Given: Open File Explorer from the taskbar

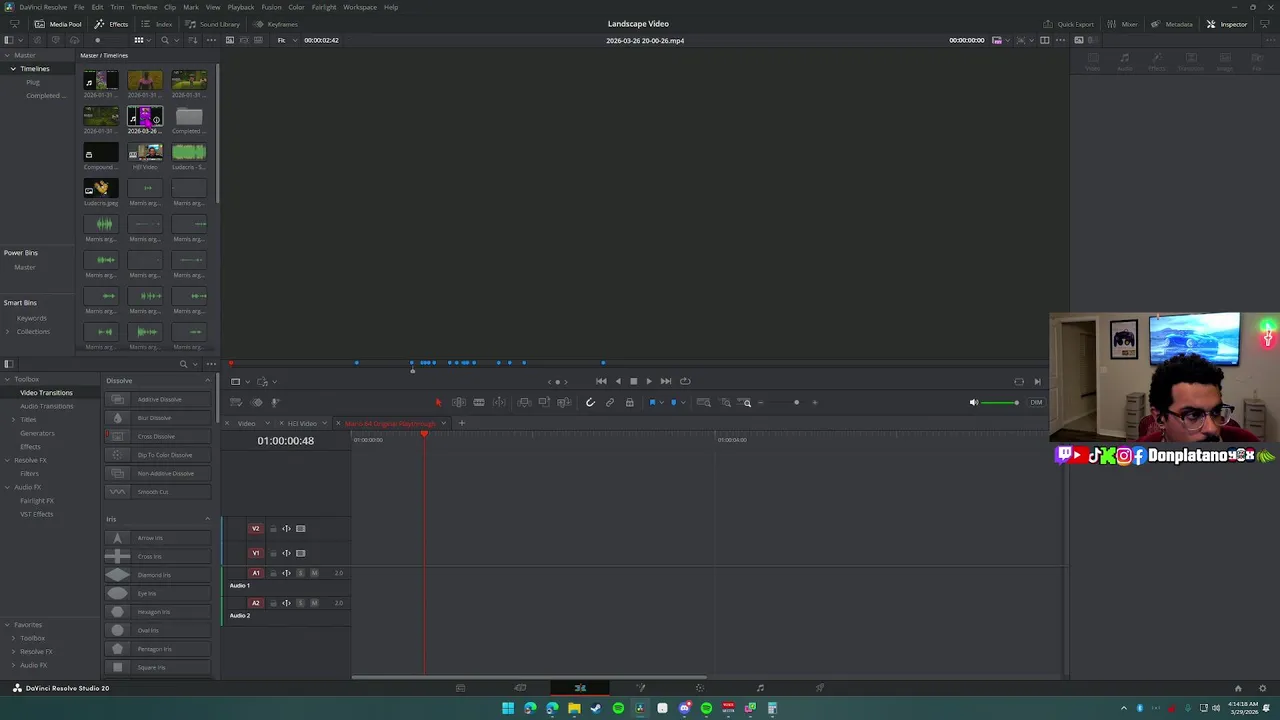Looking at the screenshot, I should pos(574,708).
